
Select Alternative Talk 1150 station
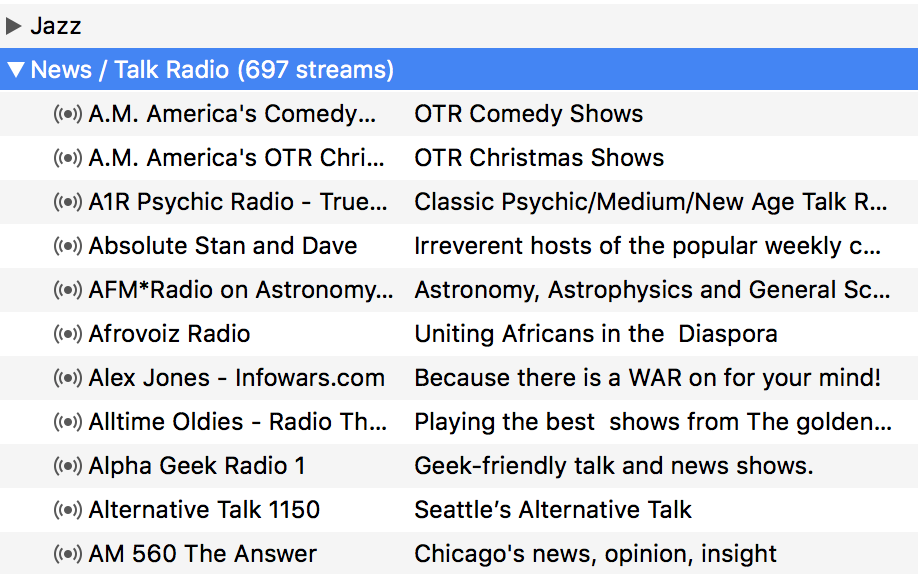point(204,510)
